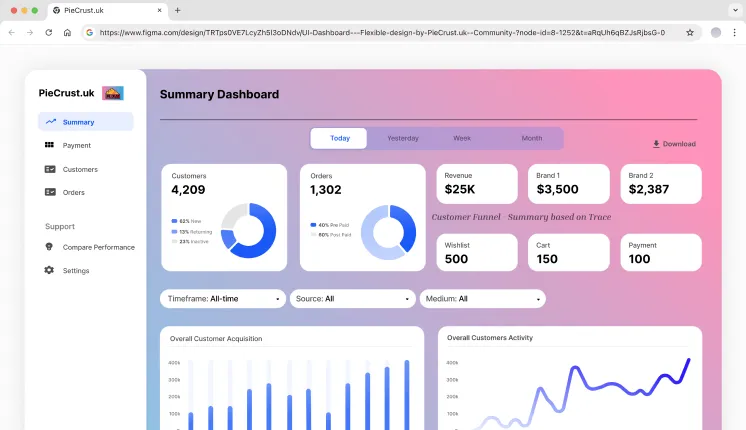Reload the page
Image resolution: width=746 pixels, height=430 pixels.
(49, 32)
